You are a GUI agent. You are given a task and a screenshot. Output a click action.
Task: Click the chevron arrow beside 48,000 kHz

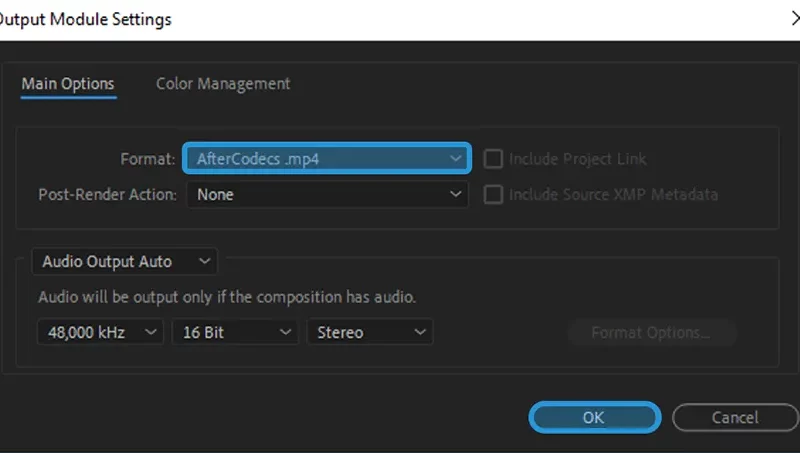pos(151,332)
